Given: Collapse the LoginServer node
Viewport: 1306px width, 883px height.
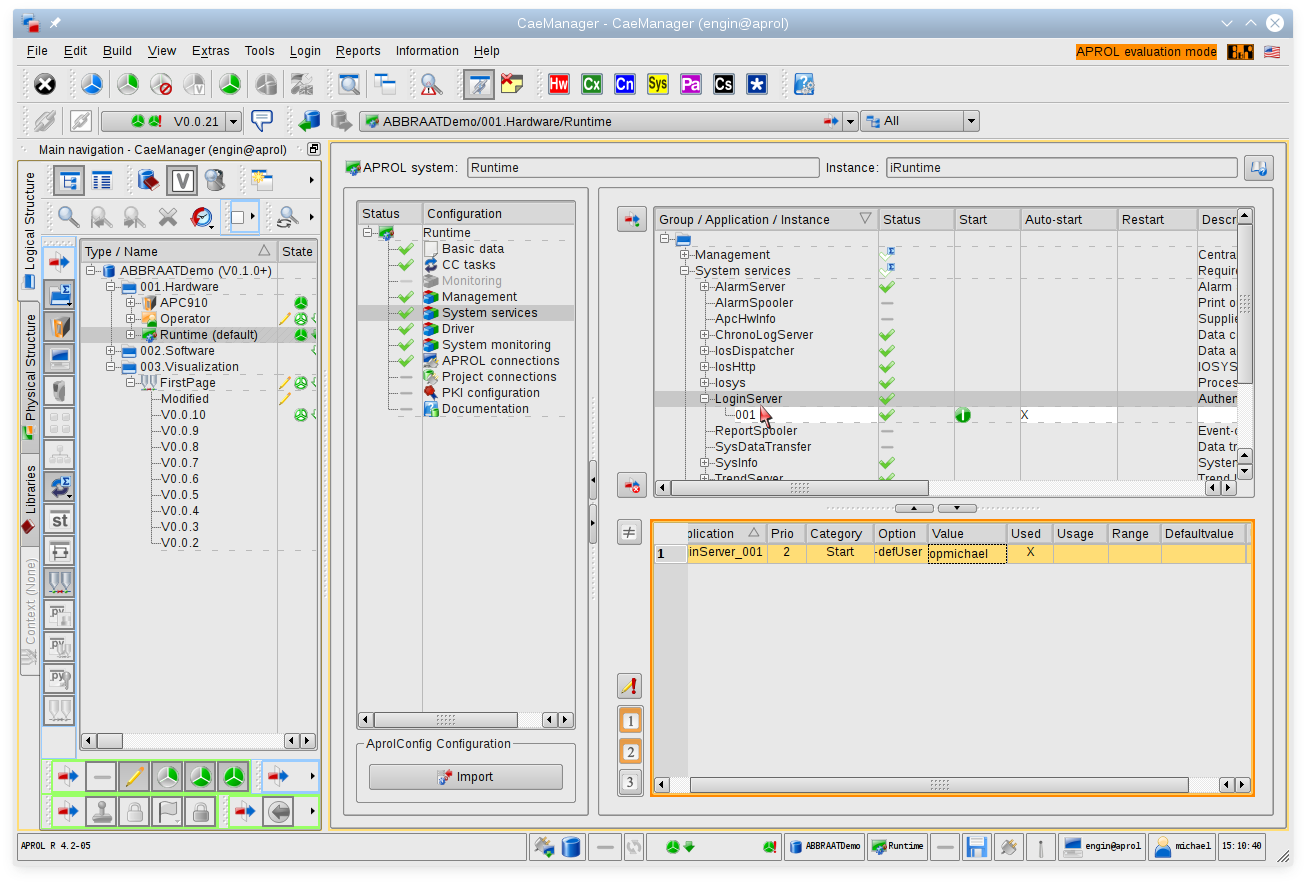Looking at the screenshot, I should click(705, 399).
